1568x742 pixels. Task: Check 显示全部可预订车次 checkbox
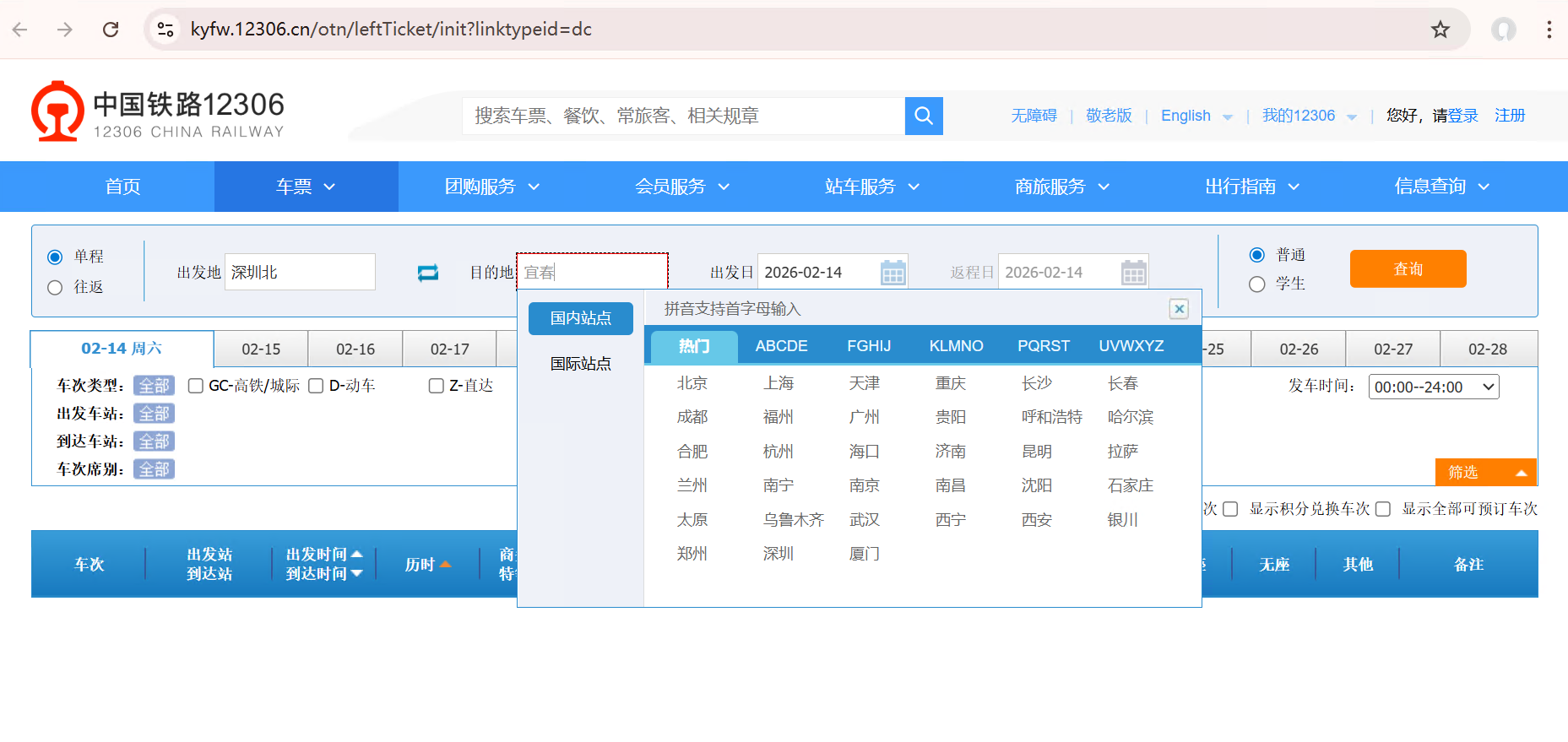[x=1383, y=509]
